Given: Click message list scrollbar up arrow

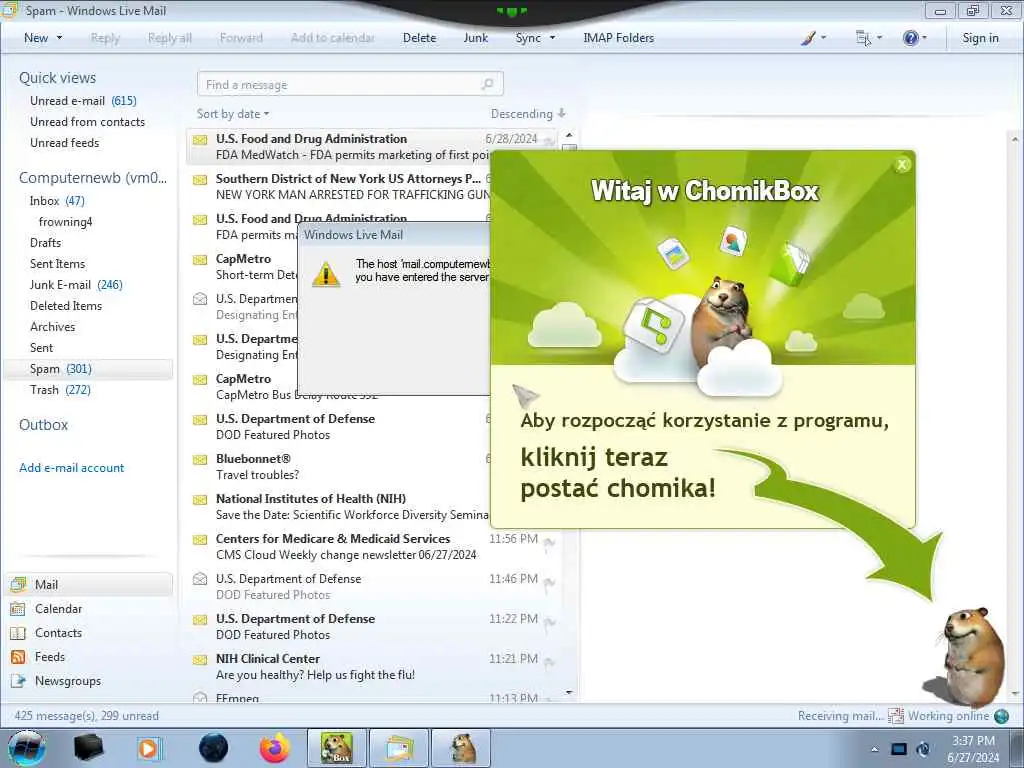Looking at the screenshot, I should [x=569, y=135].
